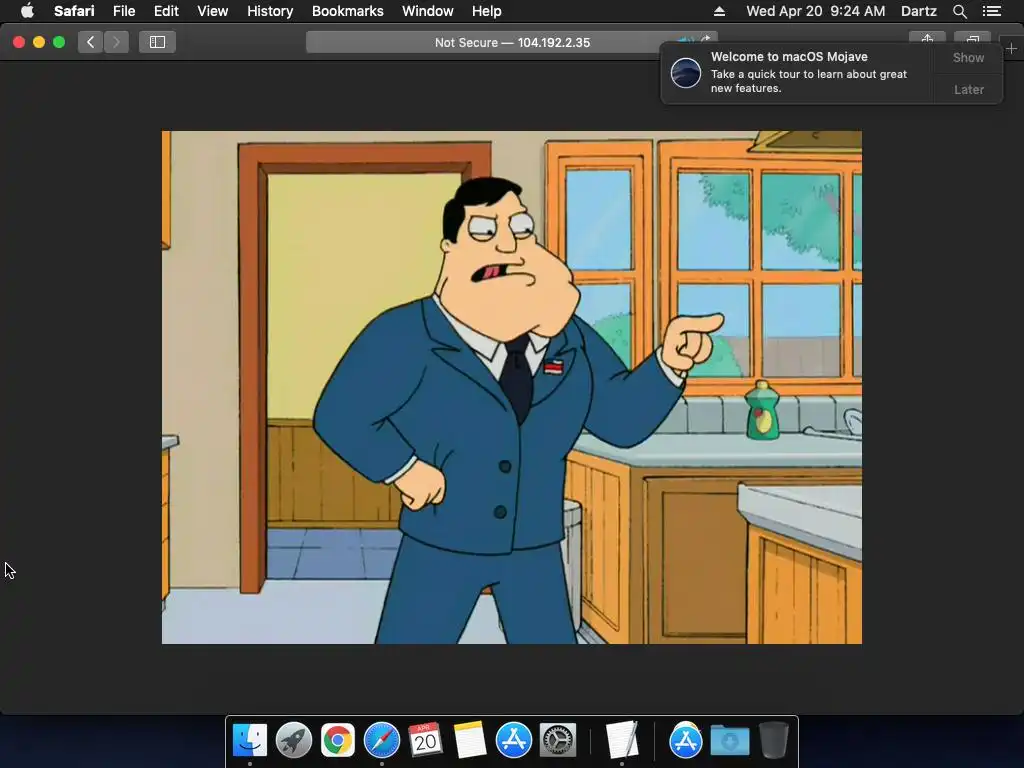Open the View menu
This screenshot has height=768, width=1024.
point(212,11)
